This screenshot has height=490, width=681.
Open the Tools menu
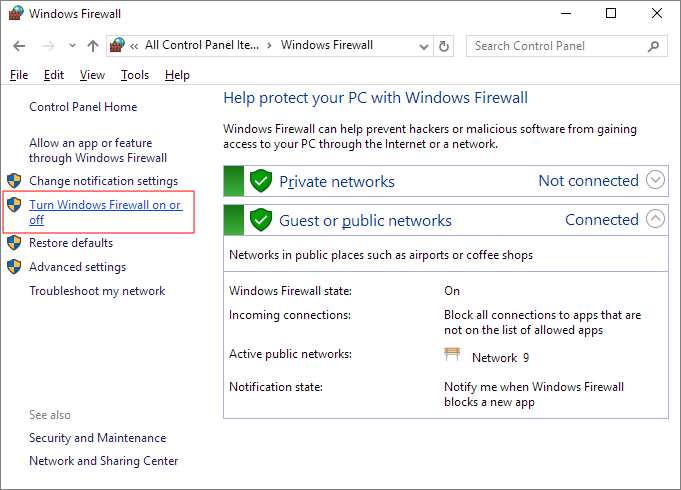(135, 75)
